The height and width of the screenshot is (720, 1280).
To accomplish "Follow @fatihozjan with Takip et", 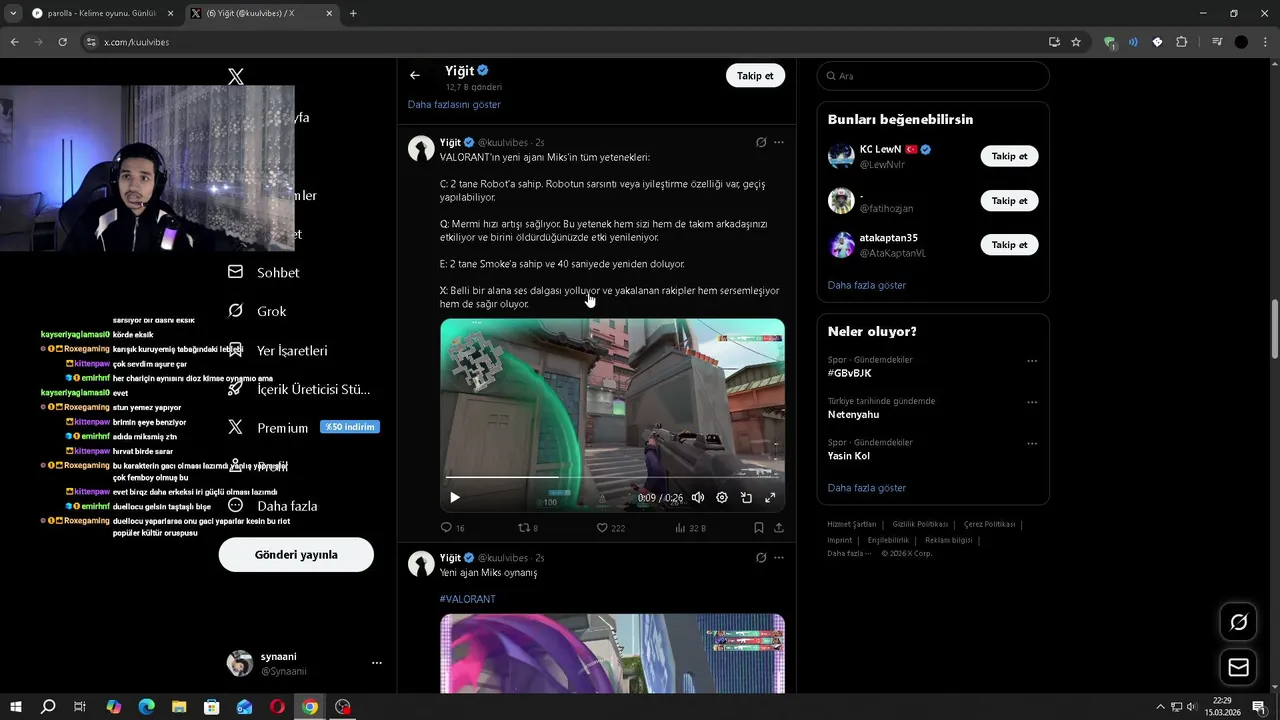I will (1009, 201).
